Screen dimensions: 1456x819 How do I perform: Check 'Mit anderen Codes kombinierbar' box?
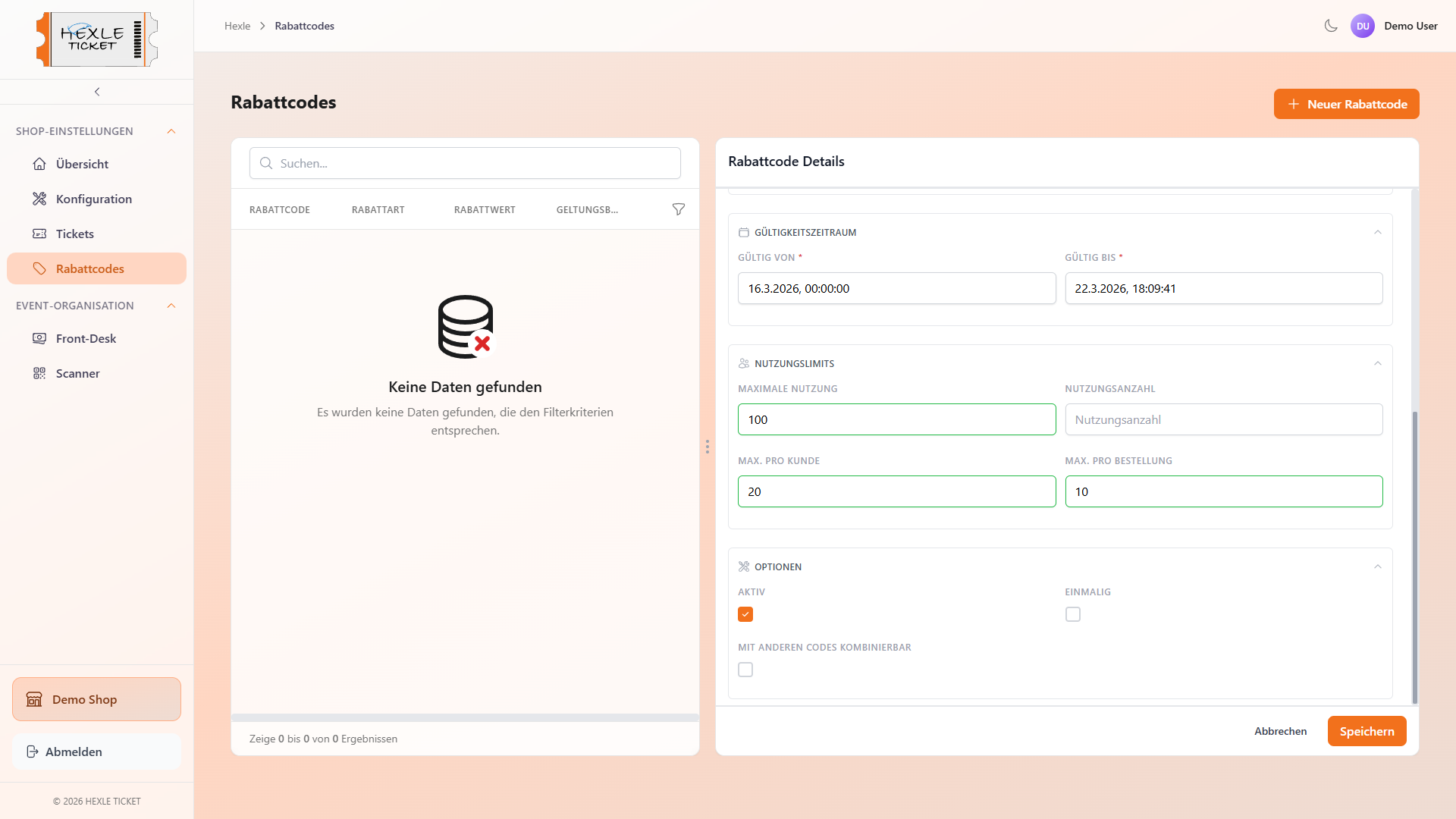pyautogui.click(x=745, y=670)
